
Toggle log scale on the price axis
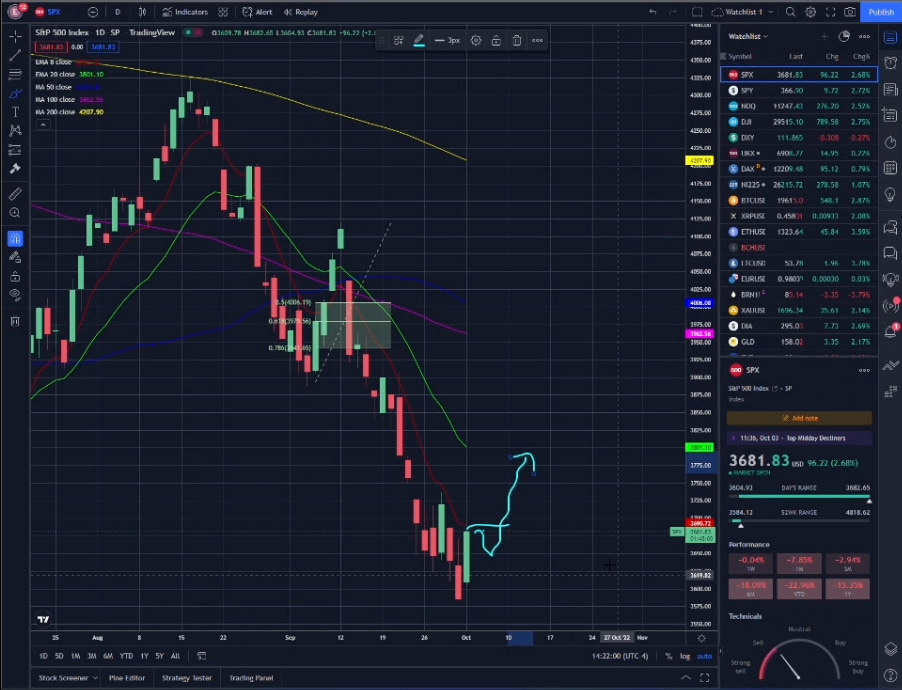coord(685,657)
